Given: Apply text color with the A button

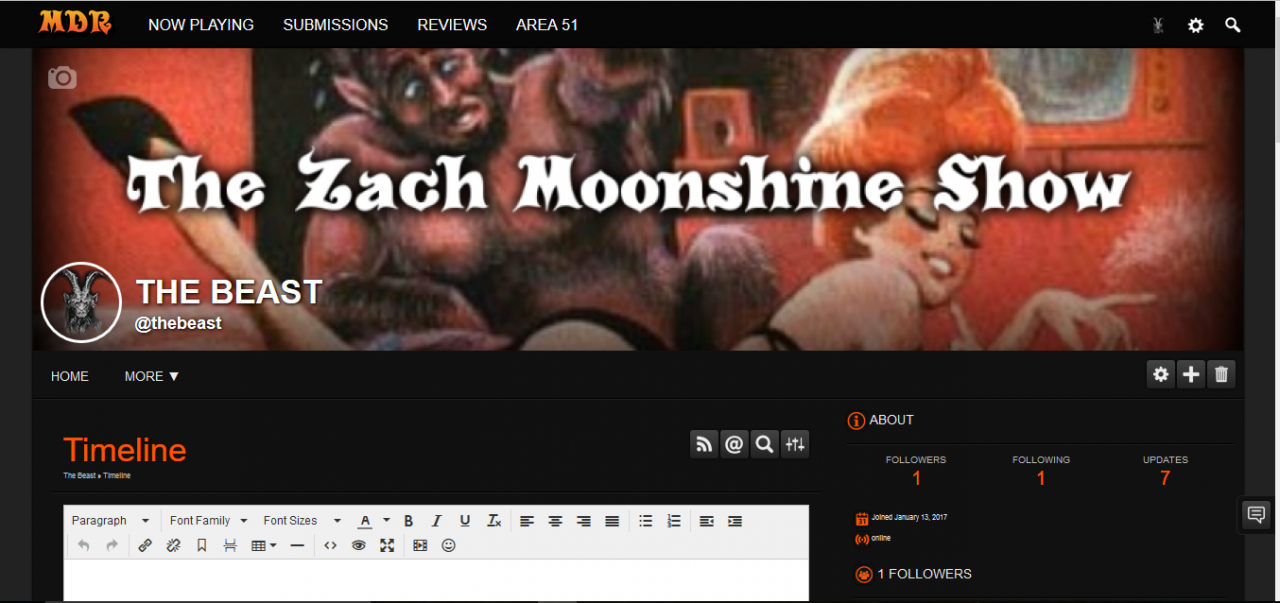Looking at the screenshot, I should [x=365, y=521].
